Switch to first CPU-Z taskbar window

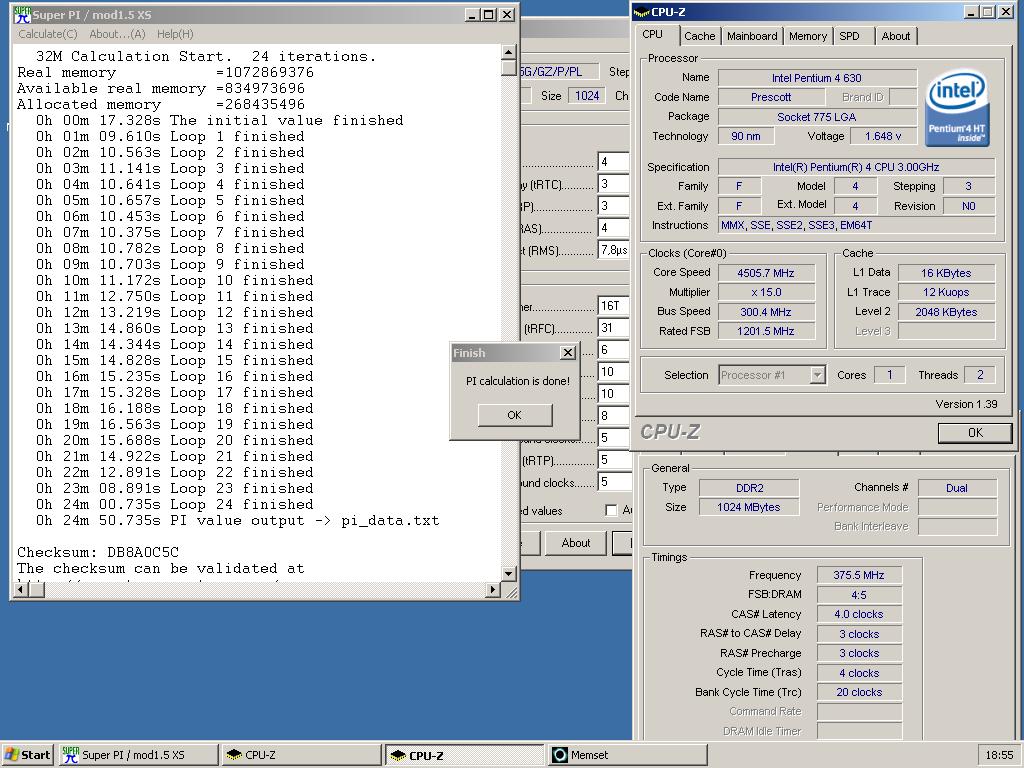click(300, 755)
